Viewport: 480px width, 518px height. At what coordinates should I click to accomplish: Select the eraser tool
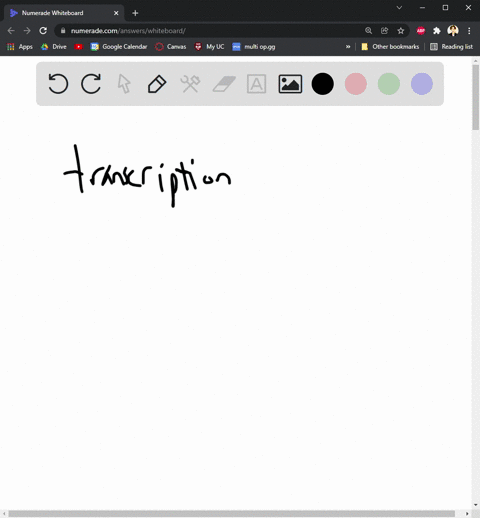point(224,84)
